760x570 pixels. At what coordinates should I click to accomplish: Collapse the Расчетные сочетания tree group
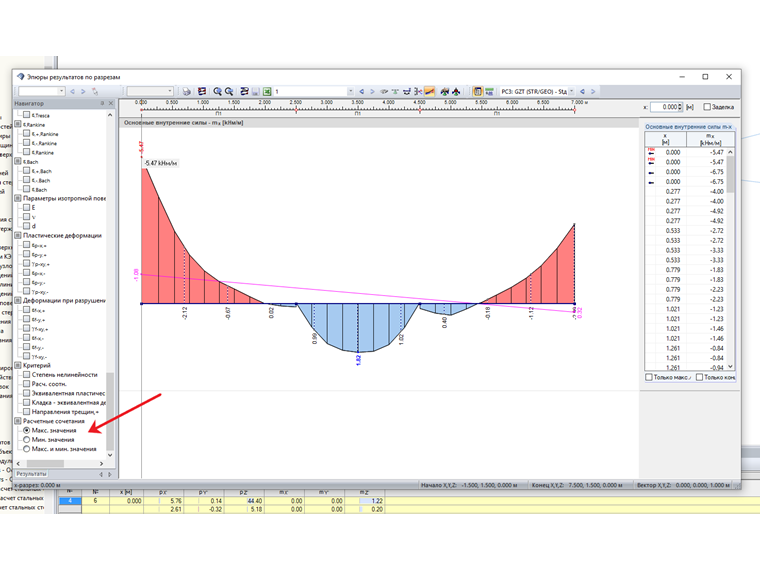coord(18,421)
